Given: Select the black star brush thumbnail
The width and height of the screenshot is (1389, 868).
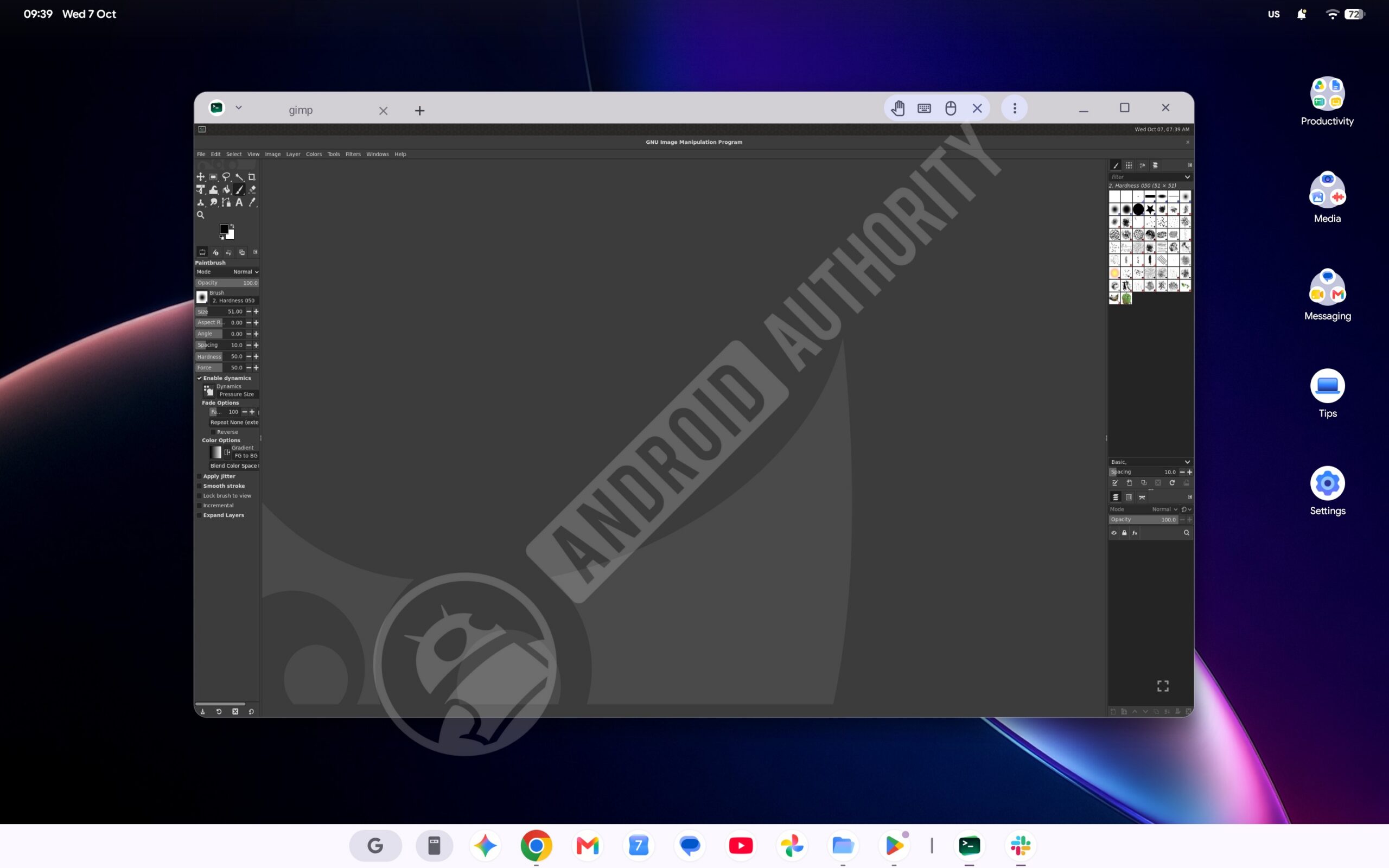Looking at the screenshot, I should (x=1150, y=209).
